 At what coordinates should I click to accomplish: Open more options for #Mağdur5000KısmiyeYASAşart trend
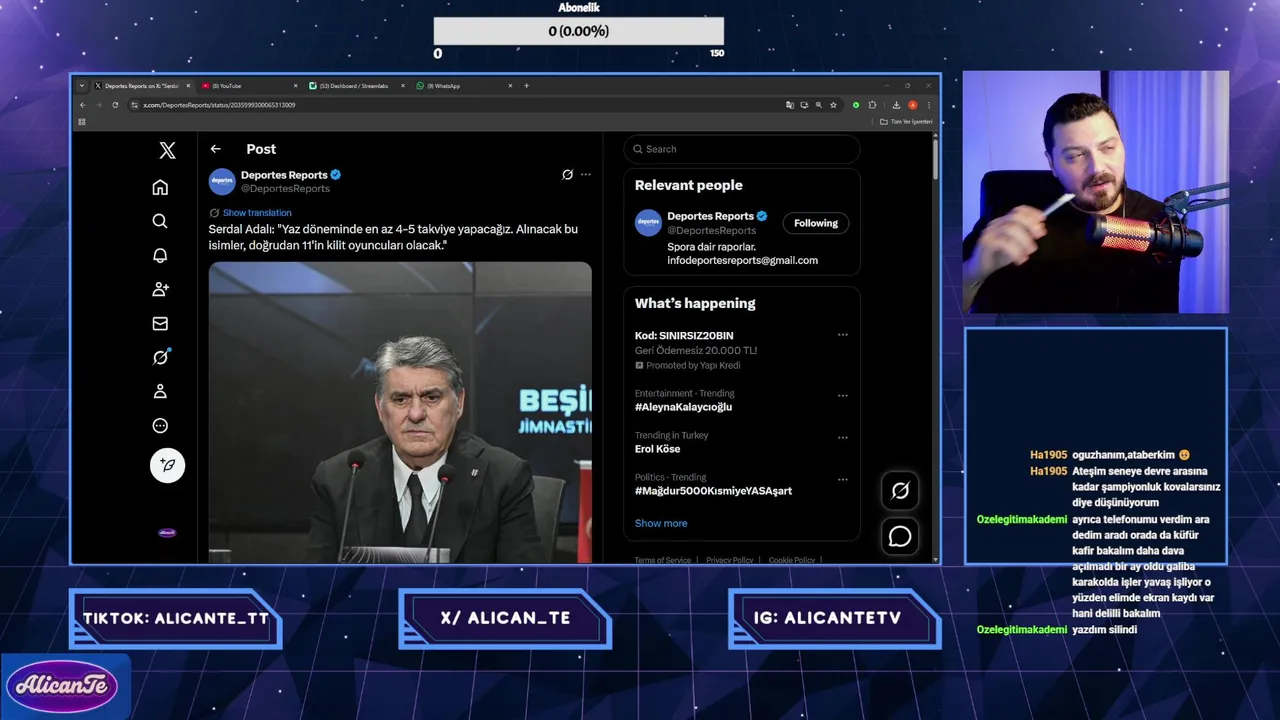pos(842,479)
